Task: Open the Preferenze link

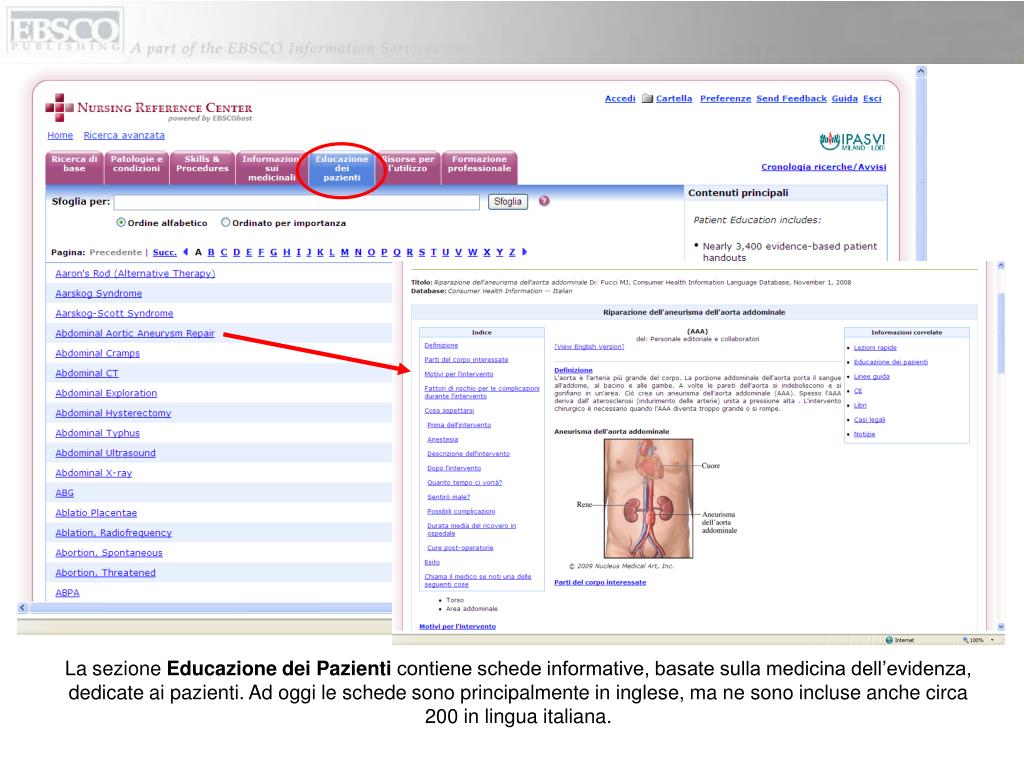Action: coord(726,99)
